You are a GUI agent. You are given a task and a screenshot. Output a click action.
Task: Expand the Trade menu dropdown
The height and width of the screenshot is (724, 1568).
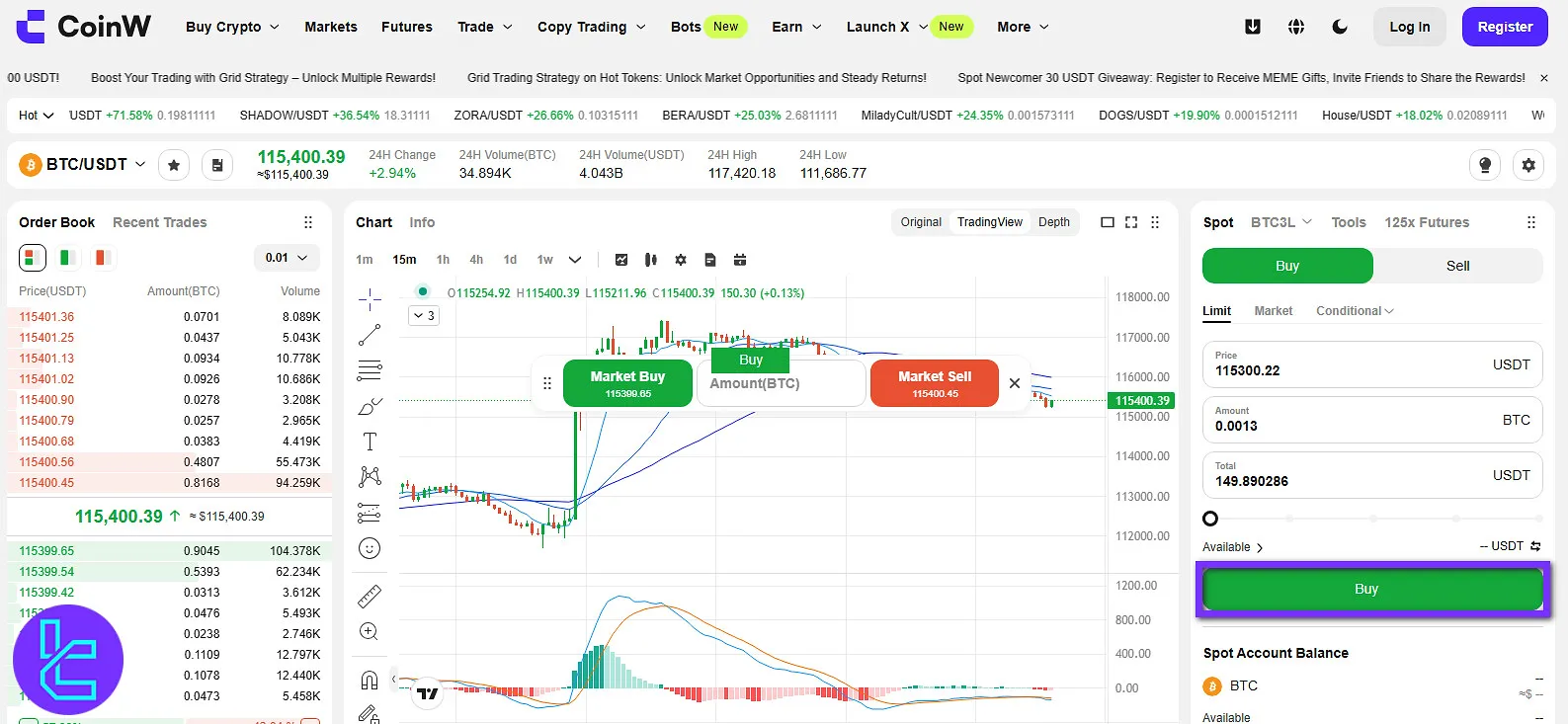point(484,27)
